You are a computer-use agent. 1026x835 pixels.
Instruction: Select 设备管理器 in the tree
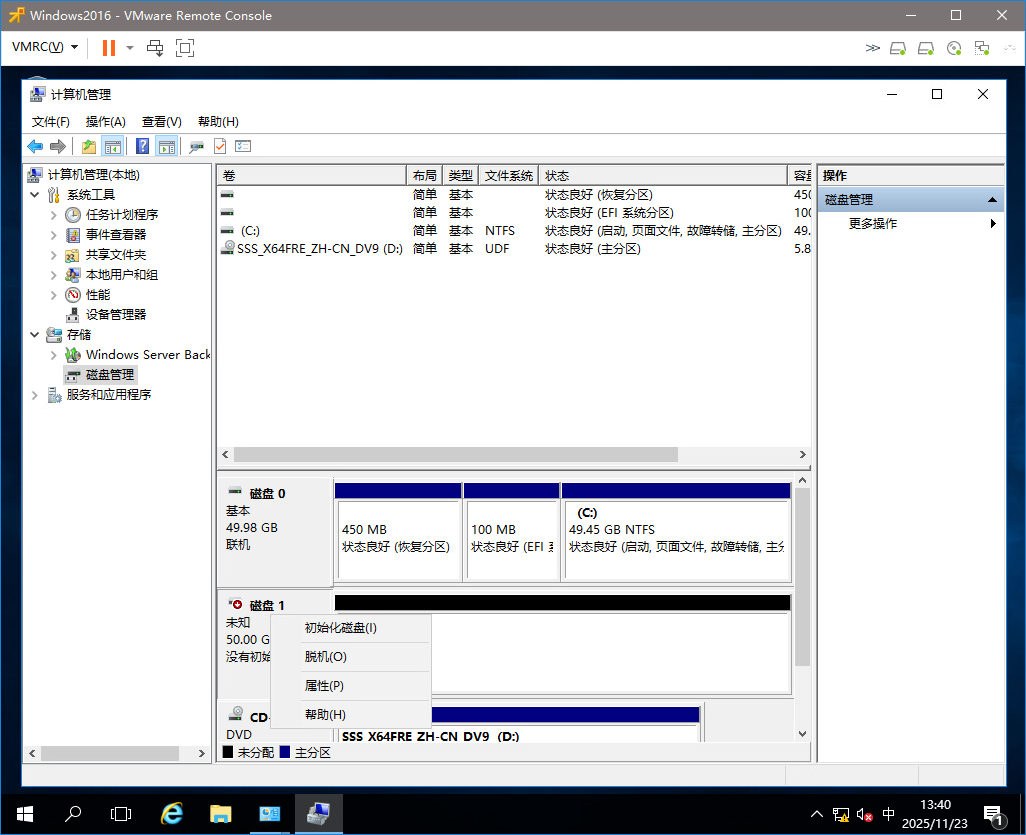pyautogui.click(x=115, y=315)
